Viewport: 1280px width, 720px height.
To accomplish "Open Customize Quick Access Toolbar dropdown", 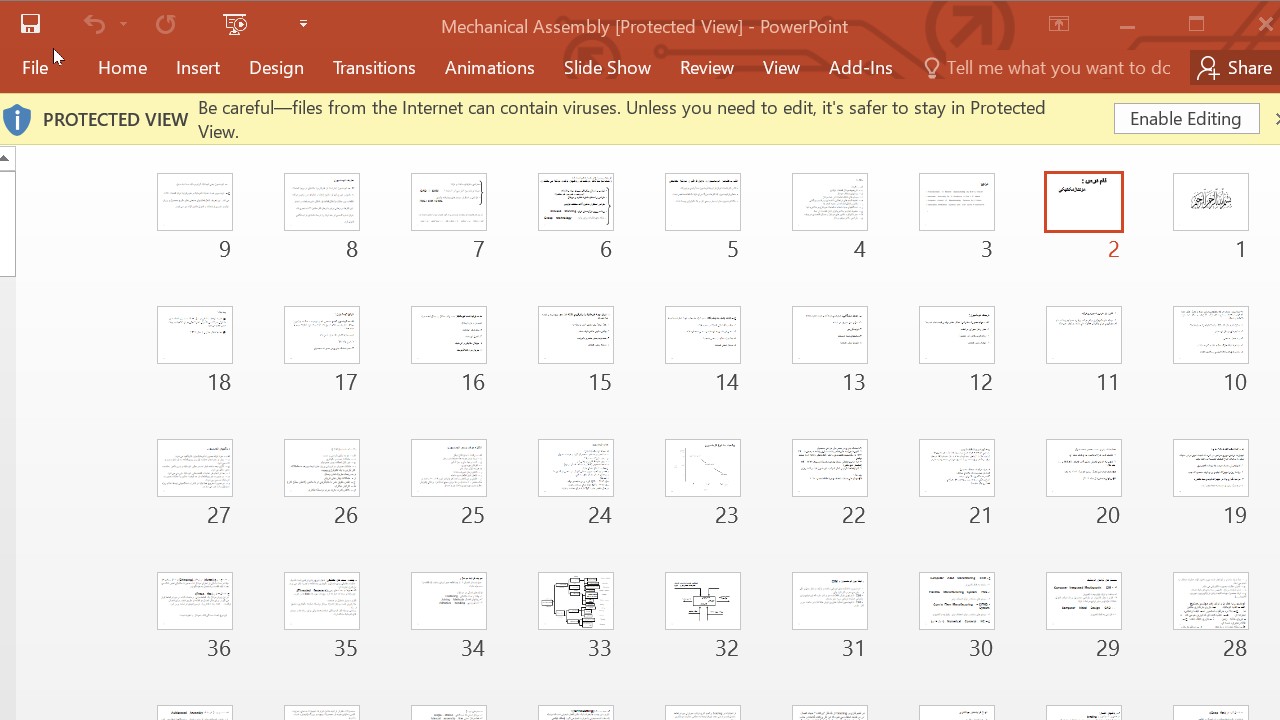I will 303,24.
